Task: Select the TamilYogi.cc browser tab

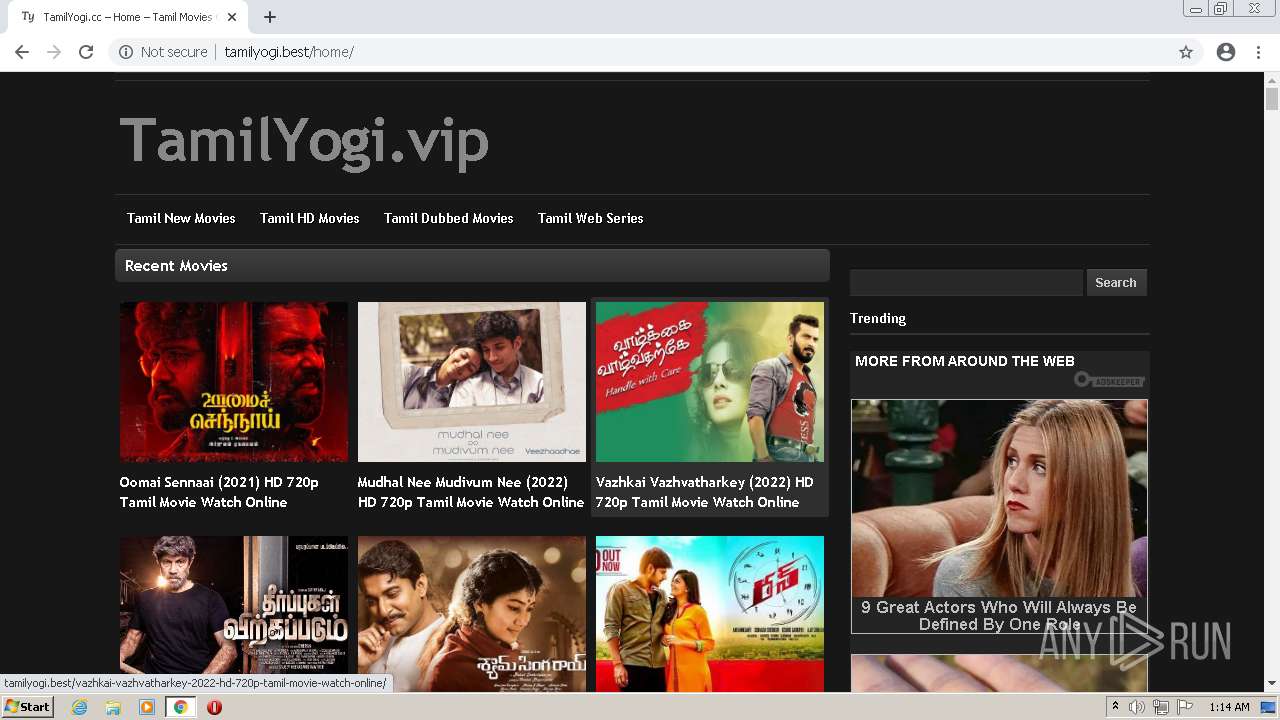Action: click(128, 17)
